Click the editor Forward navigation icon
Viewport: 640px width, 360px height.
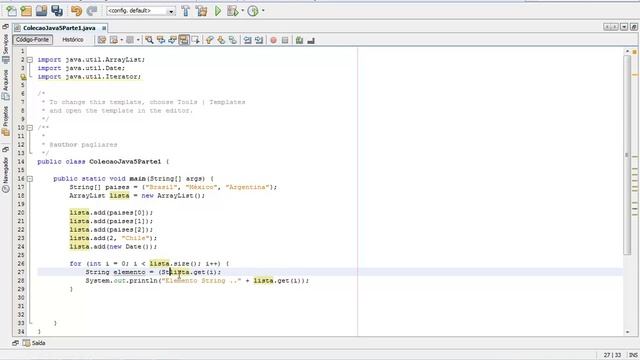click(130, 40)
